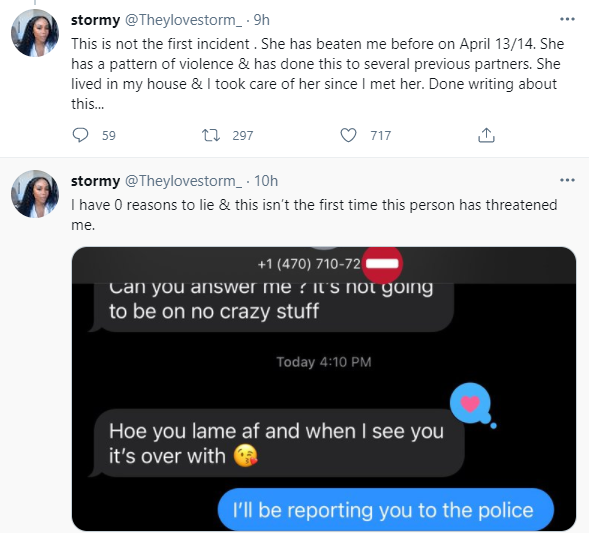Click the heart reaction bubble in the screenshot
589x533 pixels.
(472, 405)
